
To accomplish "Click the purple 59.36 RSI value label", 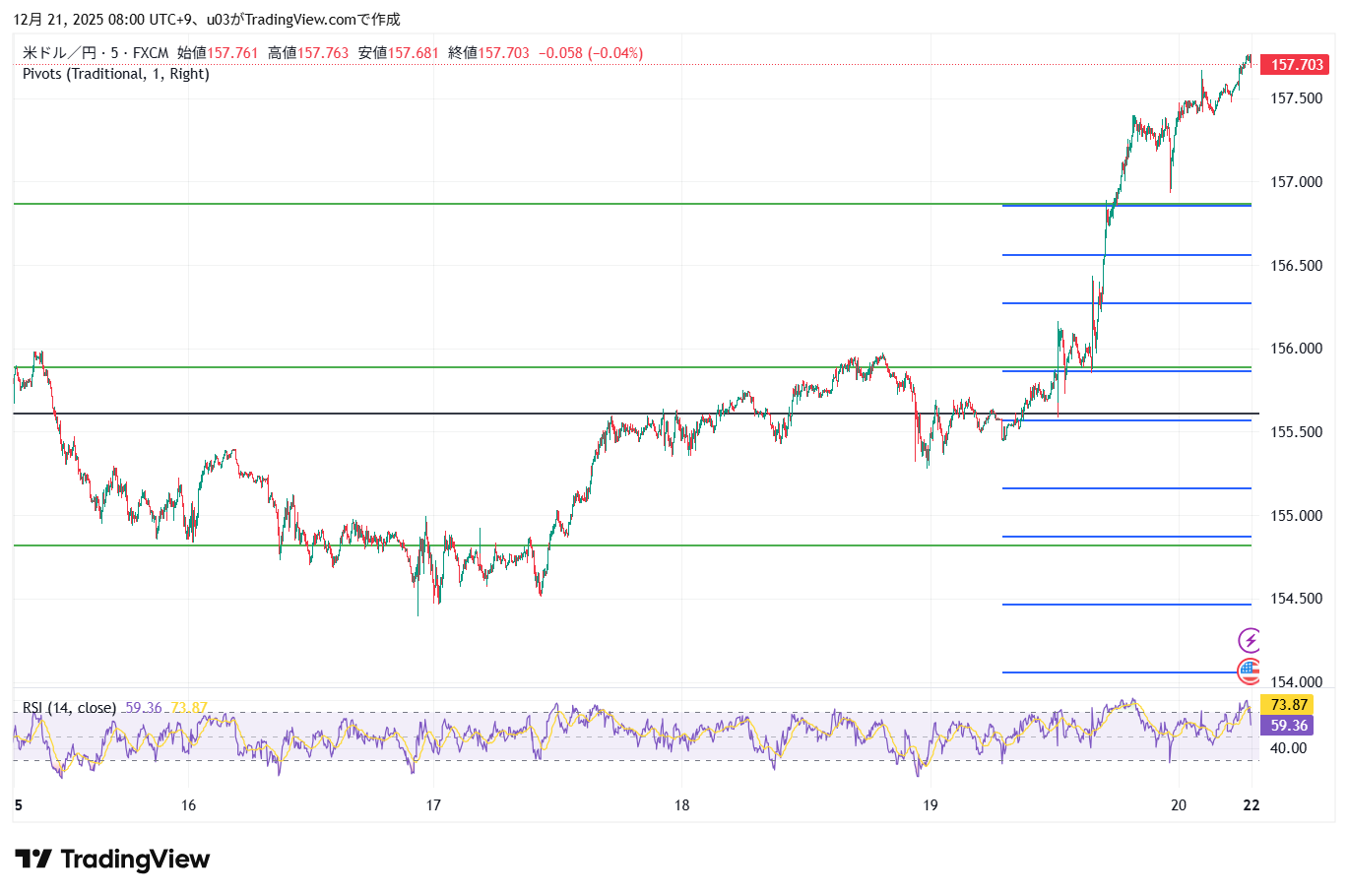I will tap(1288, 726).
